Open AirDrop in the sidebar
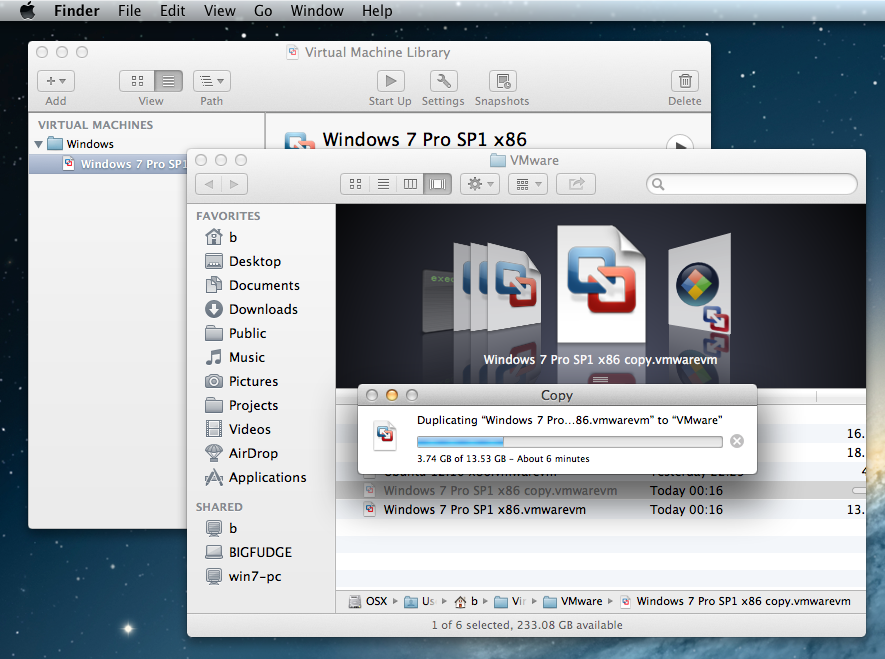This screenshot has width=885, height=659. 253,453
